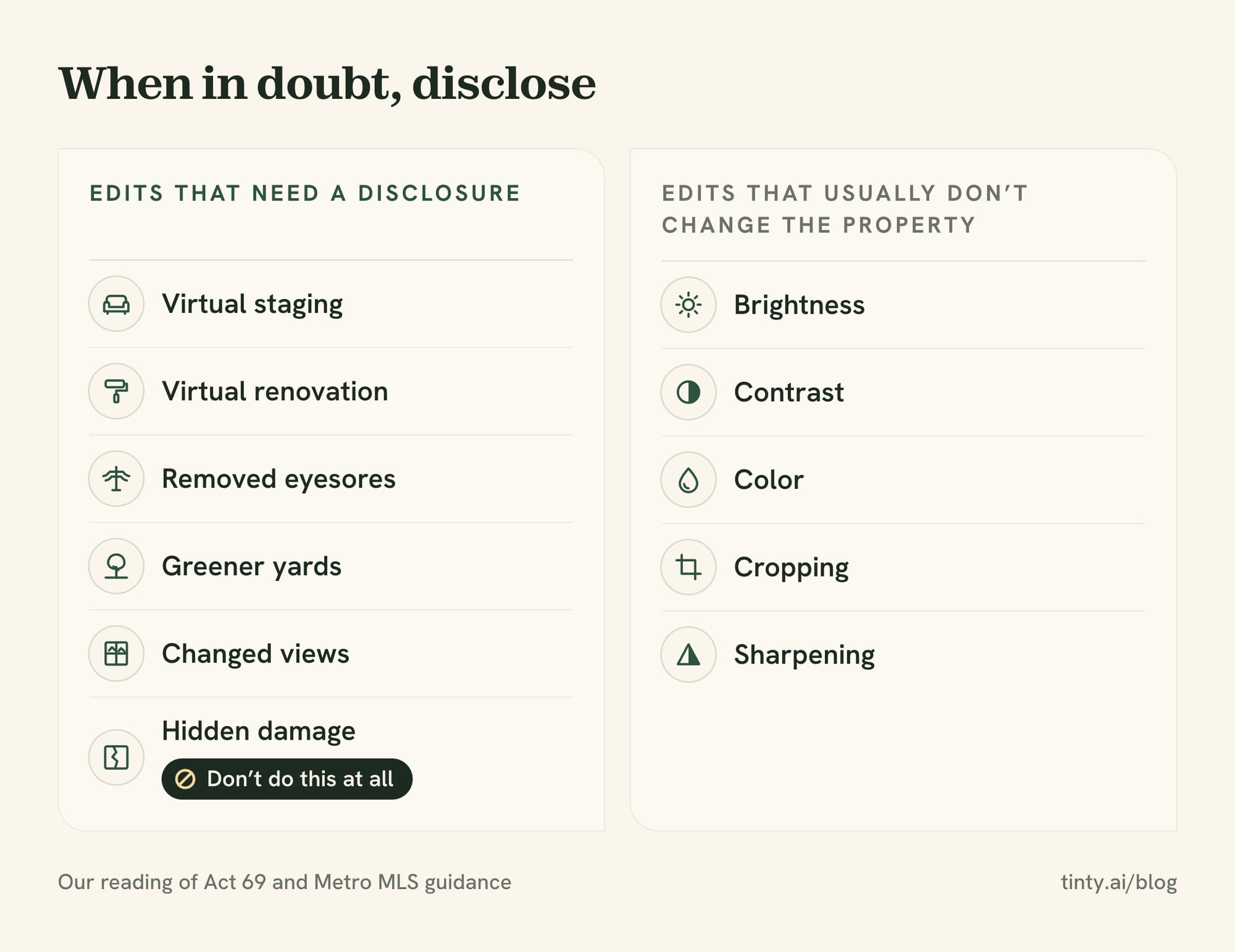
Task: Click the "Removed eyesores" label
Action: (x=278, y=479)
